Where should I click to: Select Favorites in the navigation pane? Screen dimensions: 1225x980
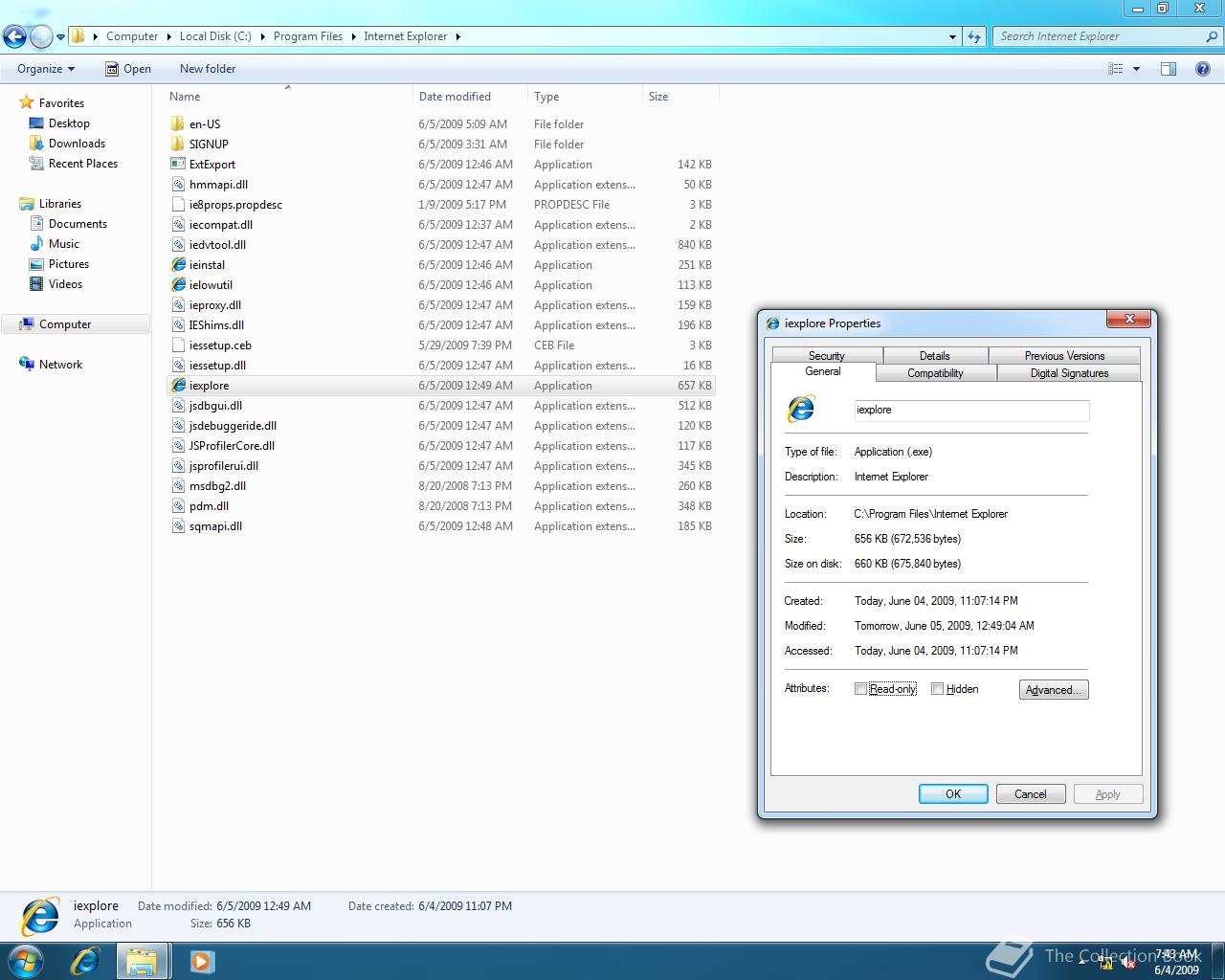tap(61, 103)
